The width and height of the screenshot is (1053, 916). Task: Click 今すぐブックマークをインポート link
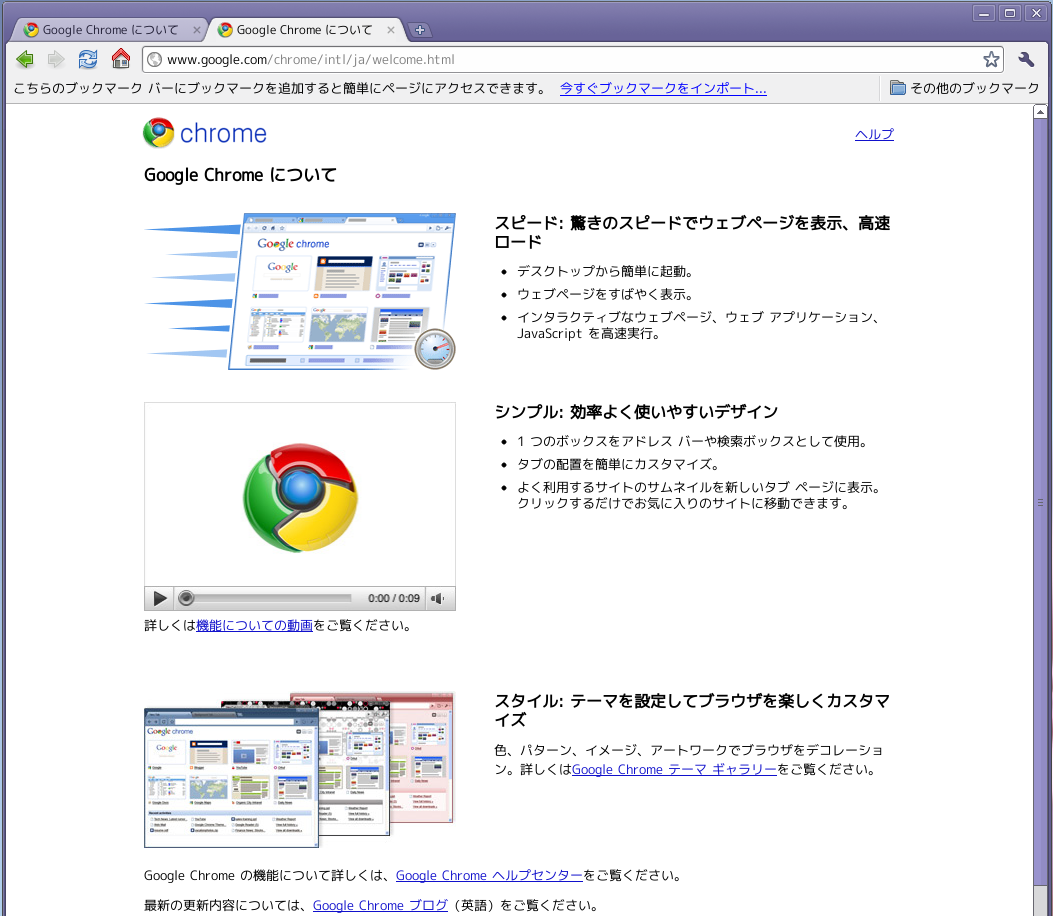[x=662, y=88]
